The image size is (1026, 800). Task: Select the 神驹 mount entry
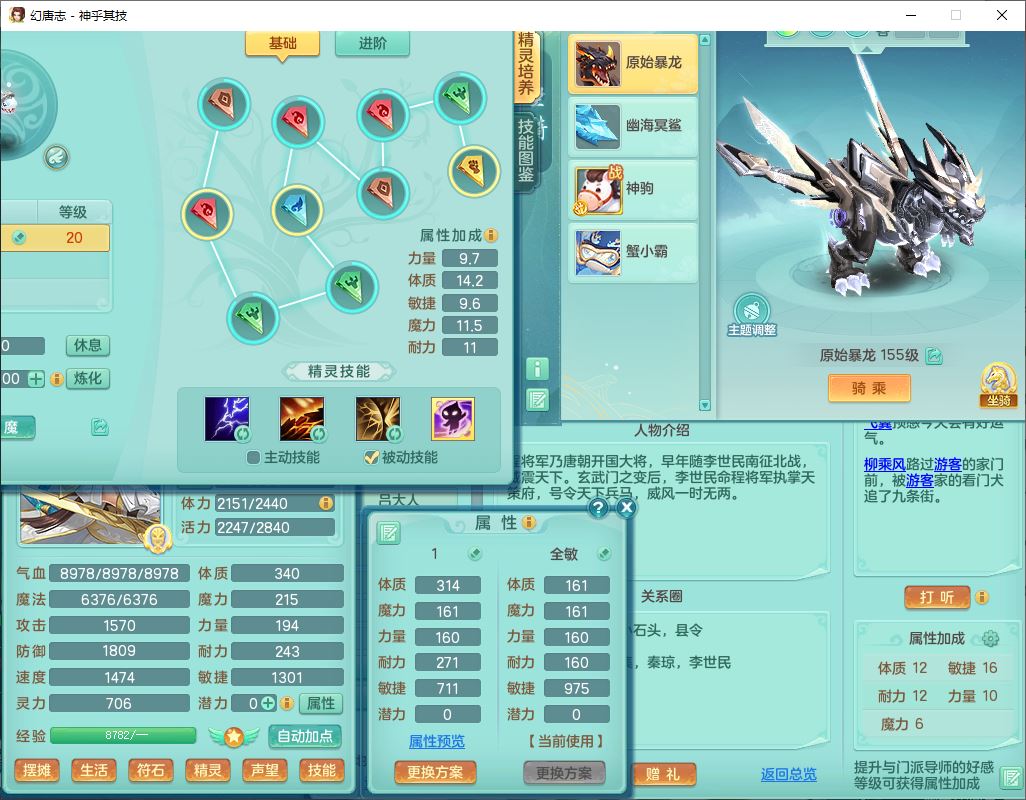click(633, 188)
